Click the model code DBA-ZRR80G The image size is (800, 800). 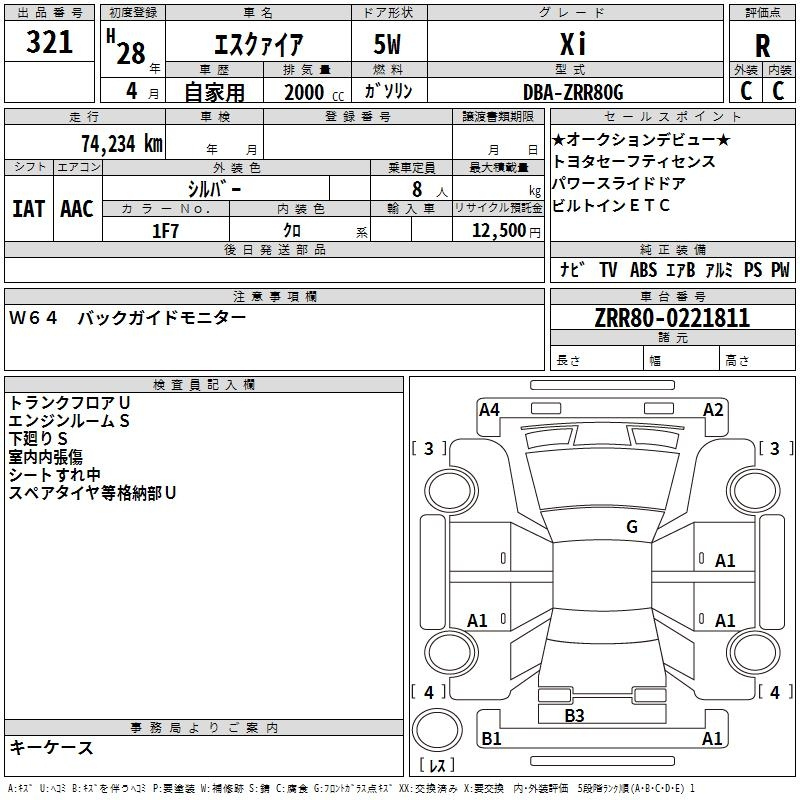click(573, 92)
